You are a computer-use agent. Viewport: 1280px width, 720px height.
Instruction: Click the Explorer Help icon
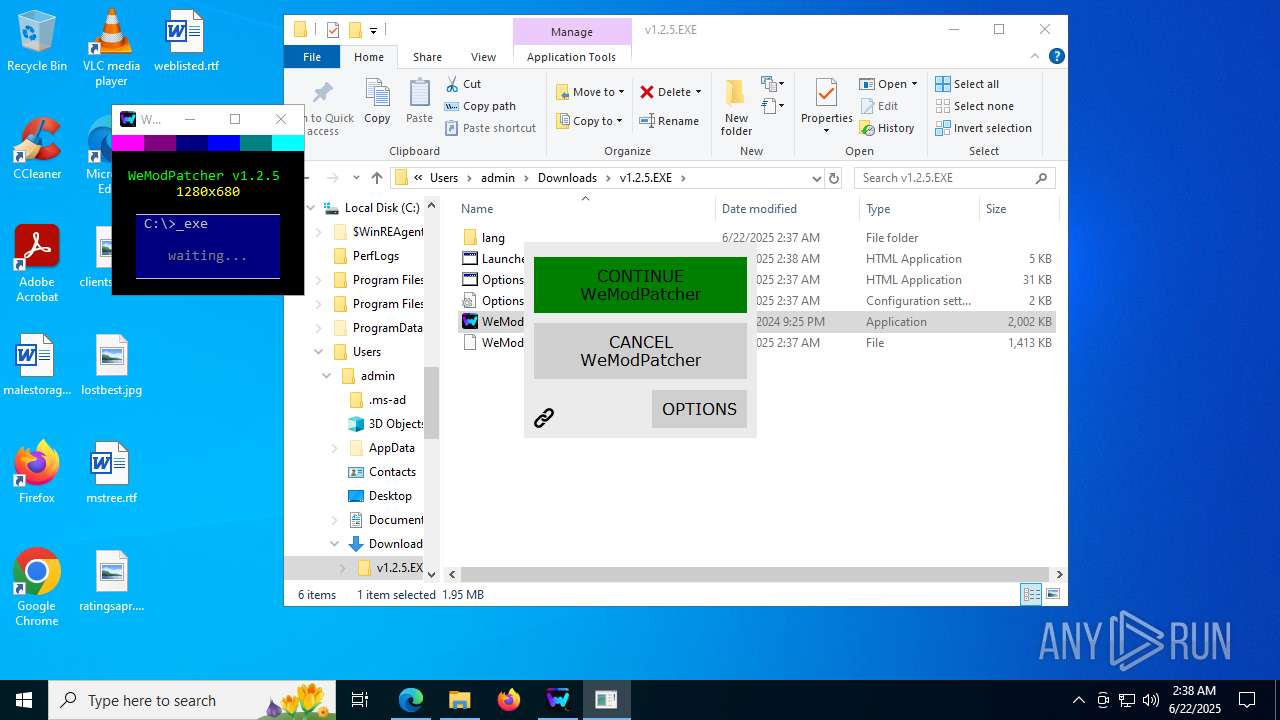point(1056,57)
